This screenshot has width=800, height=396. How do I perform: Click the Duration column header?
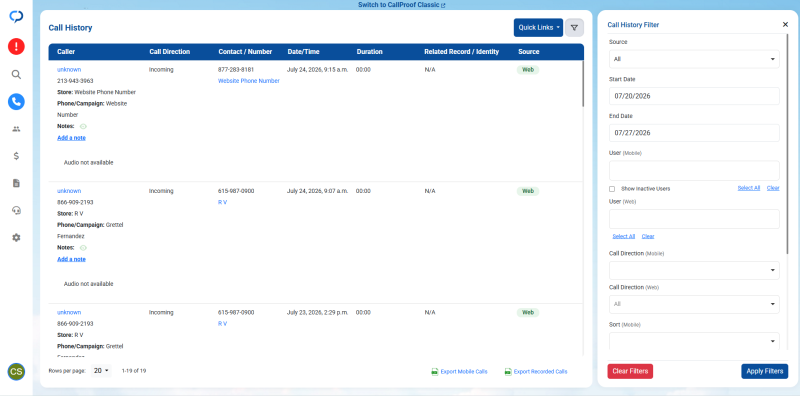coord(369,52)
